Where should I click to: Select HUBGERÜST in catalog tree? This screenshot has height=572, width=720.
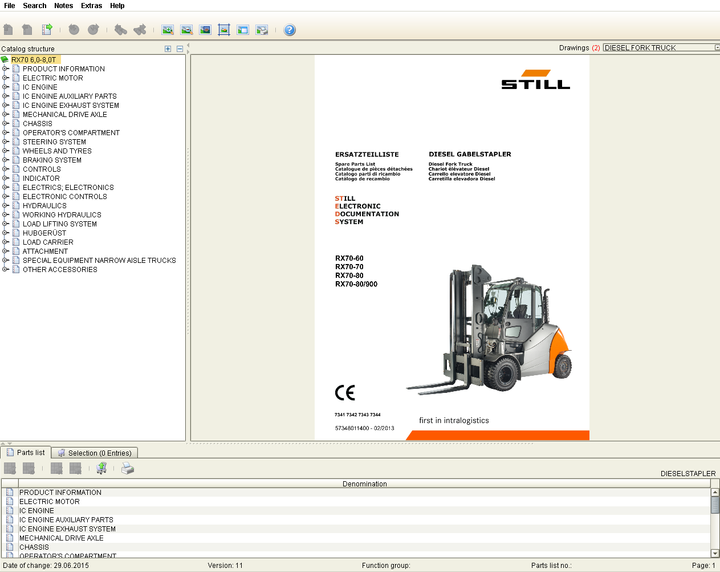coord(44,233)
